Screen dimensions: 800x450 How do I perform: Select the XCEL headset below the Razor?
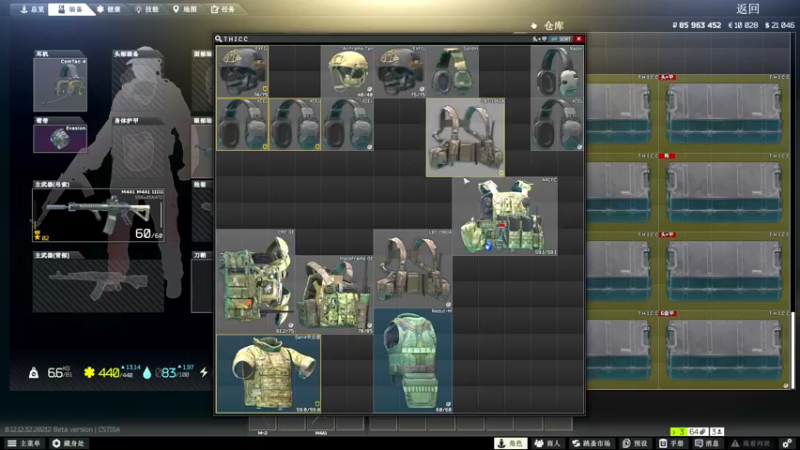pos(557,124)
